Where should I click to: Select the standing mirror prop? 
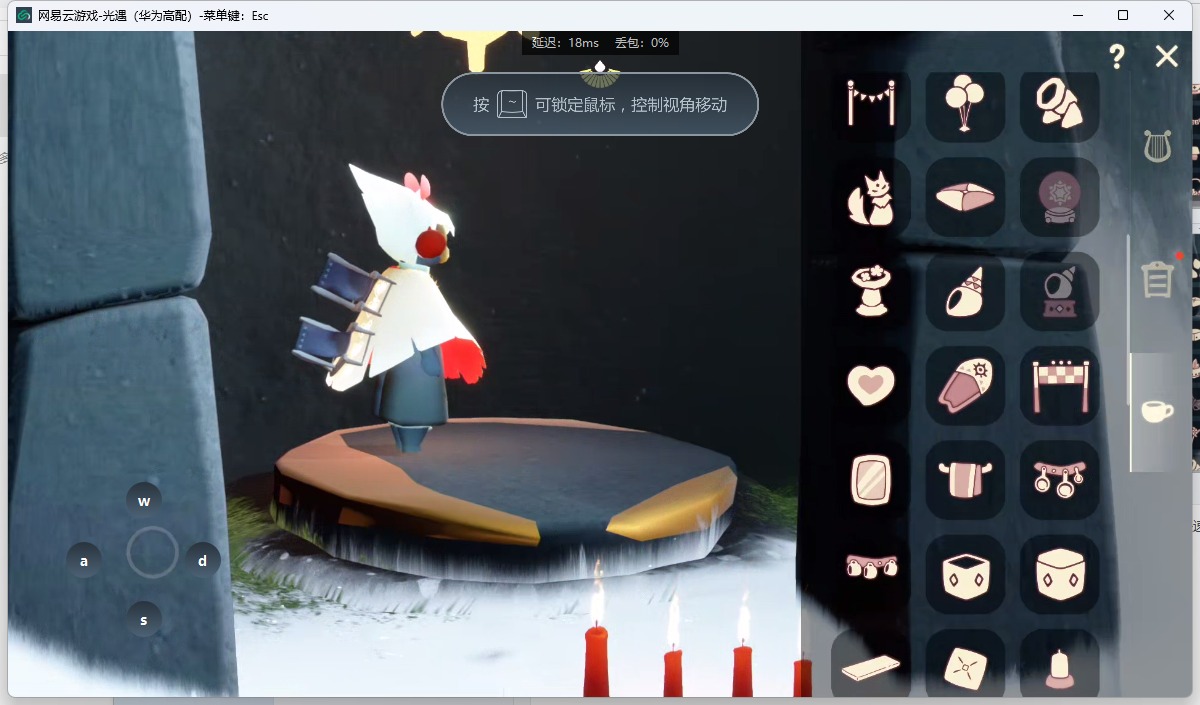coord(870,480)
